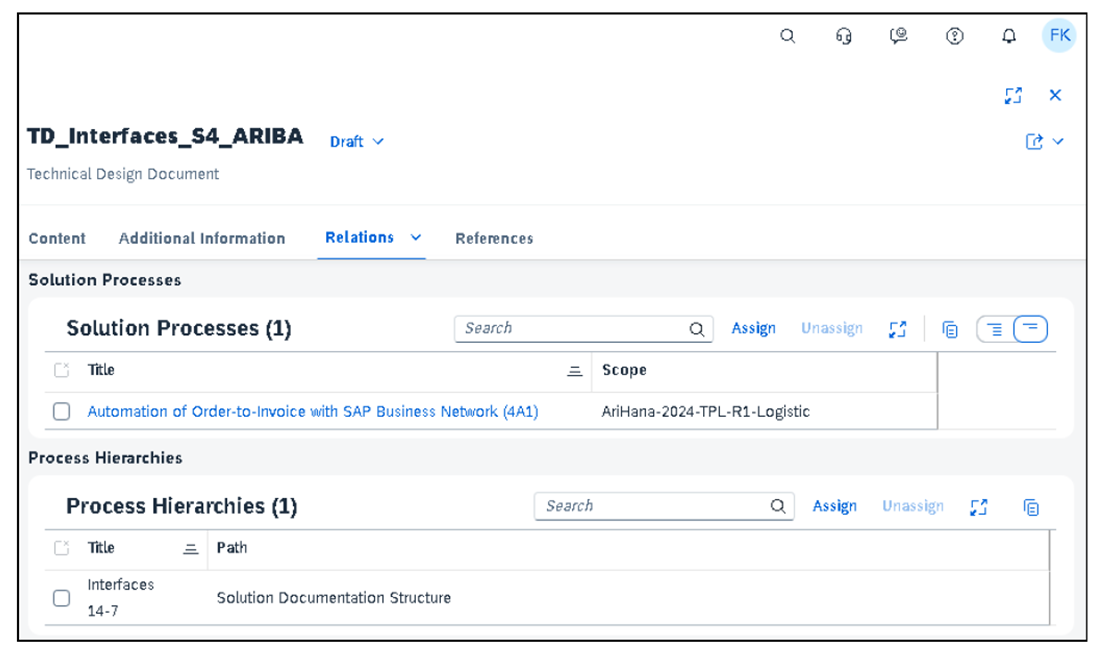This screenshot has height=653, width=1104.
Task: Open the notifications bell
Action: coord(1009,36)
